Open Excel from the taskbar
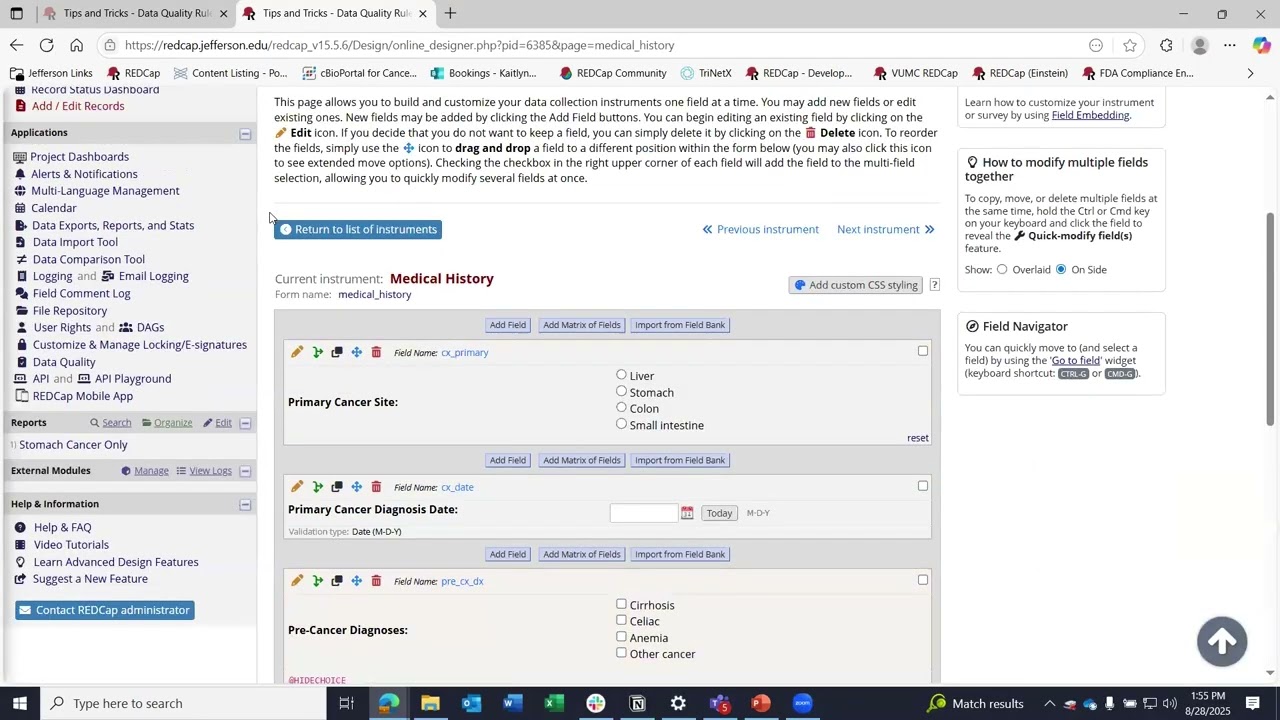1280x720 pixels. 554,703
